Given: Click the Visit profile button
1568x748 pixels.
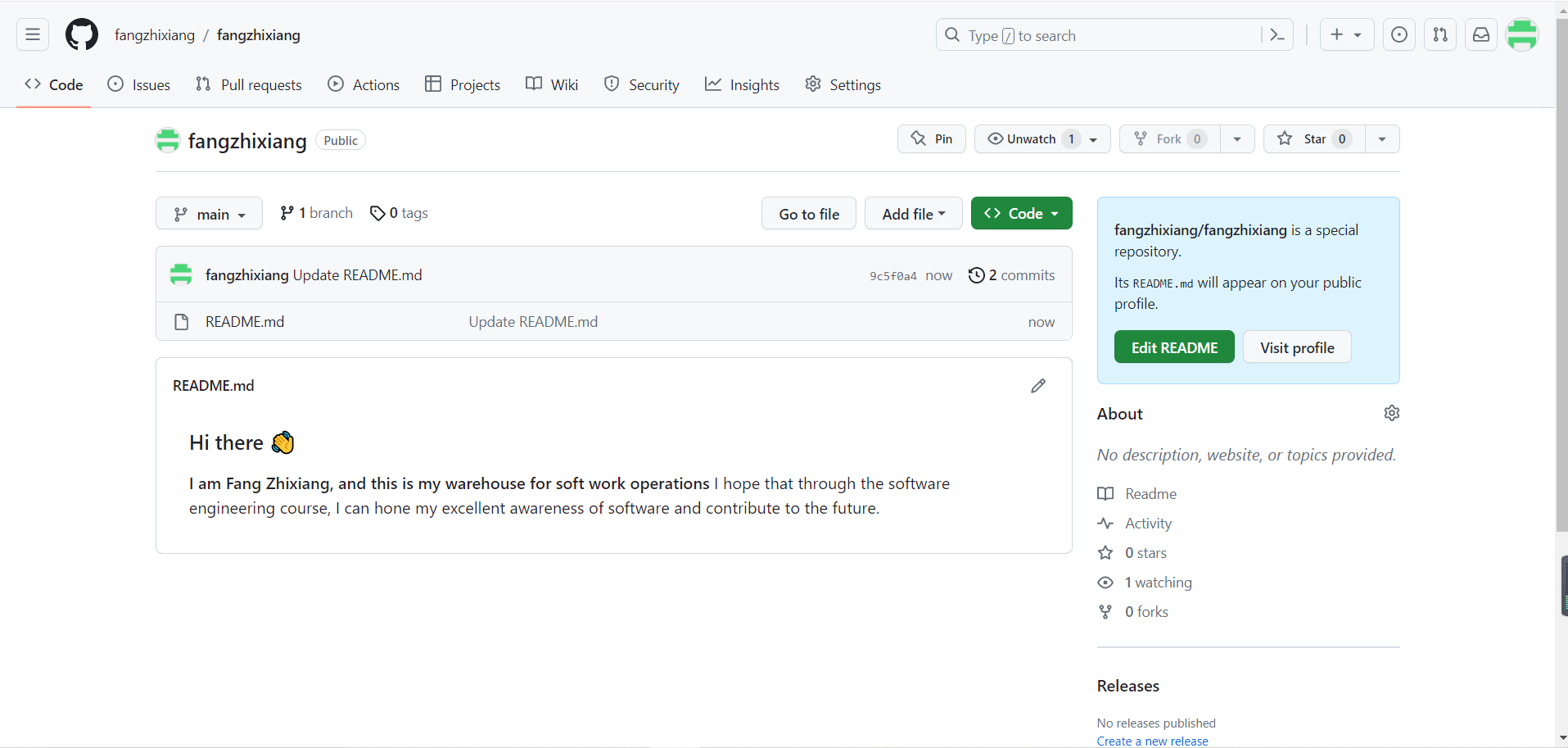Looking at the screenshot, I should 1297,347.
